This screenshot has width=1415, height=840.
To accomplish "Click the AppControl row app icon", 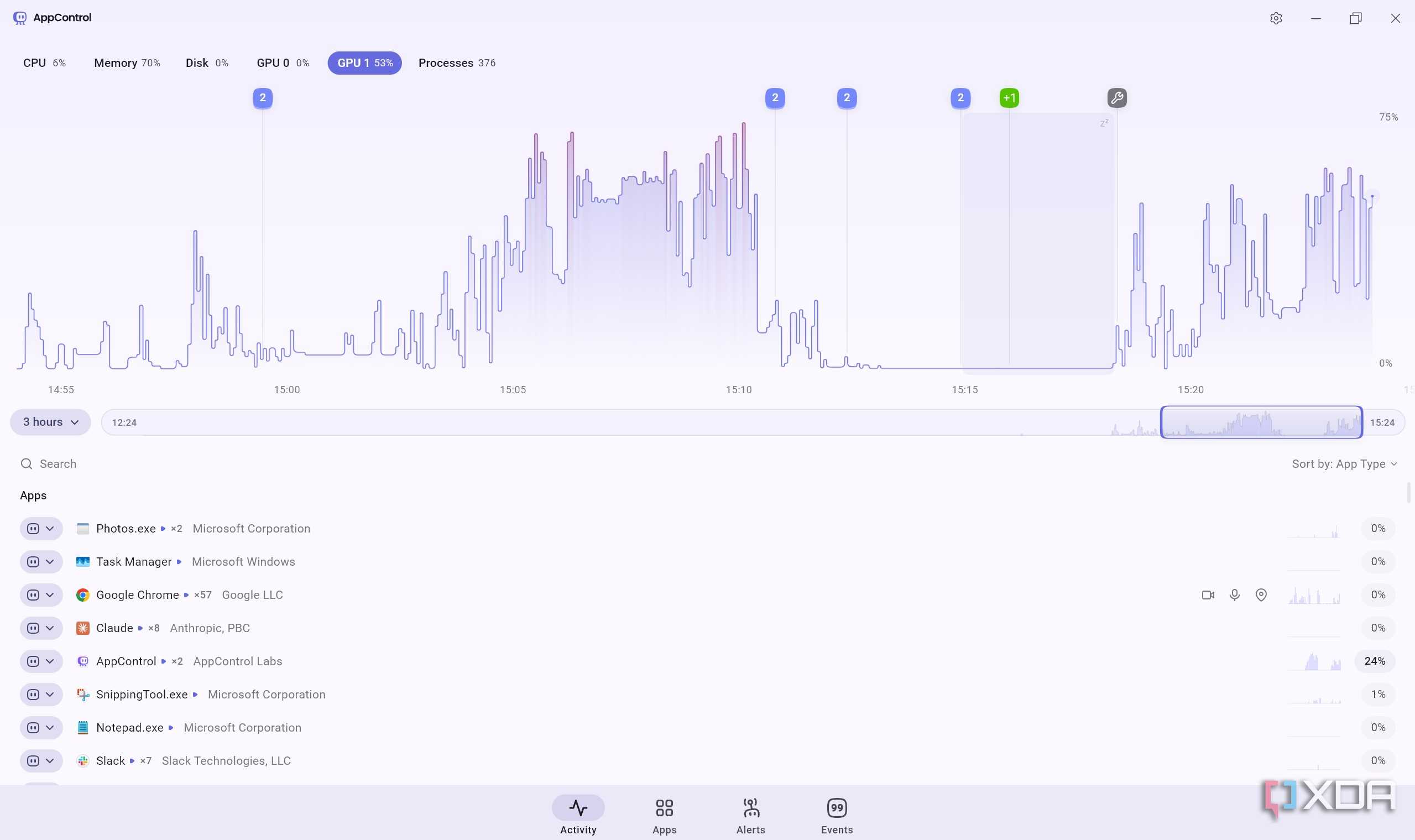I will (82, 662).
